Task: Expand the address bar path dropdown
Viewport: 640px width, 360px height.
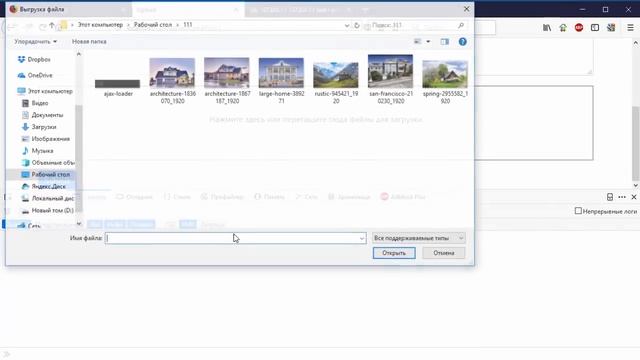Action: pyautogui.click(x=347, y=25)
